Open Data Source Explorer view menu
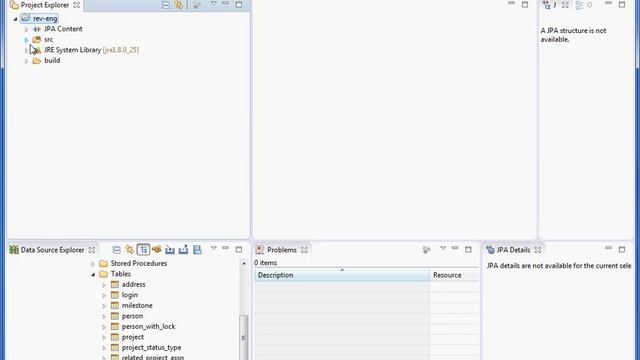 pos(213,248)
